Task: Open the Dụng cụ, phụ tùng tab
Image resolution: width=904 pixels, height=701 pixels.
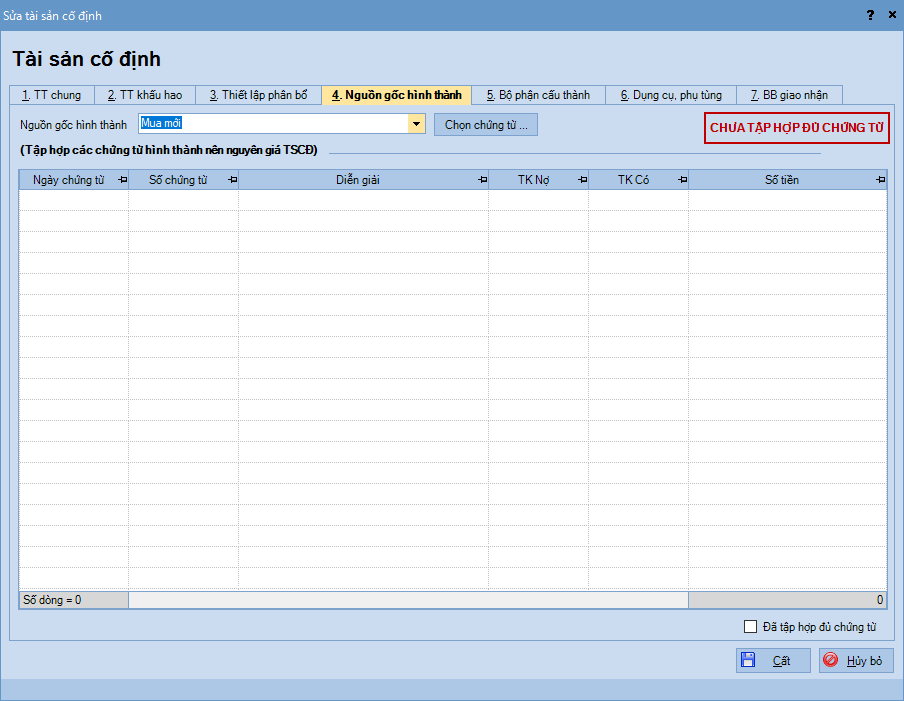Action: 670,95
